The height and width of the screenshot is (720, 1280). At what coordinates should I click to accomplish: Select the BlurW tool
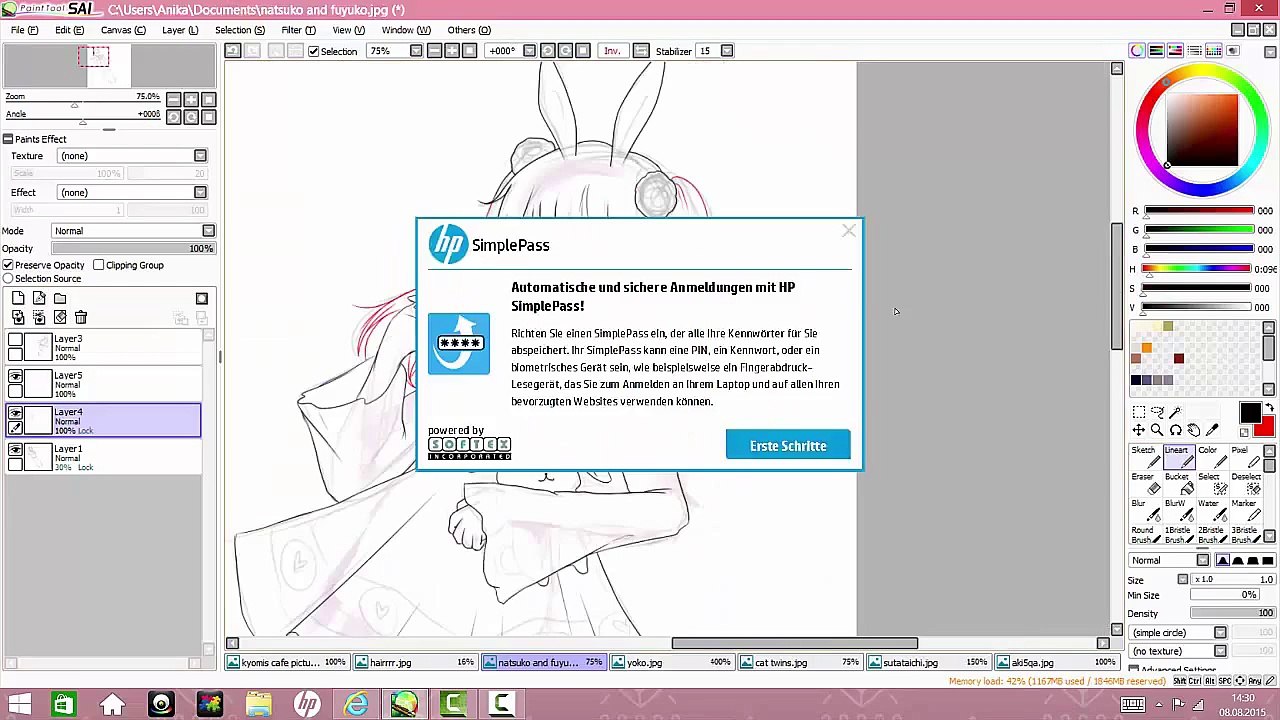pyautogui.click(x=1177, y=509)
